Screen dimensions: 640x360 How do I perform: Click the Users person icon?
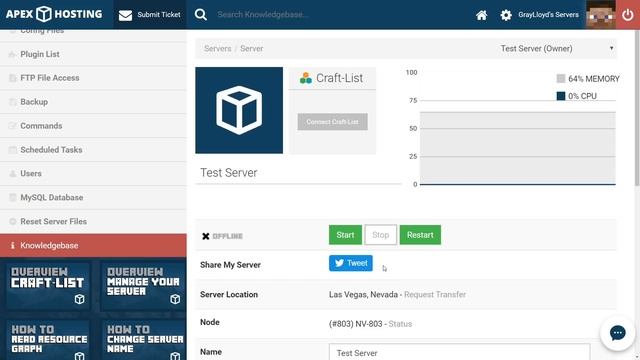click(12, 173)
